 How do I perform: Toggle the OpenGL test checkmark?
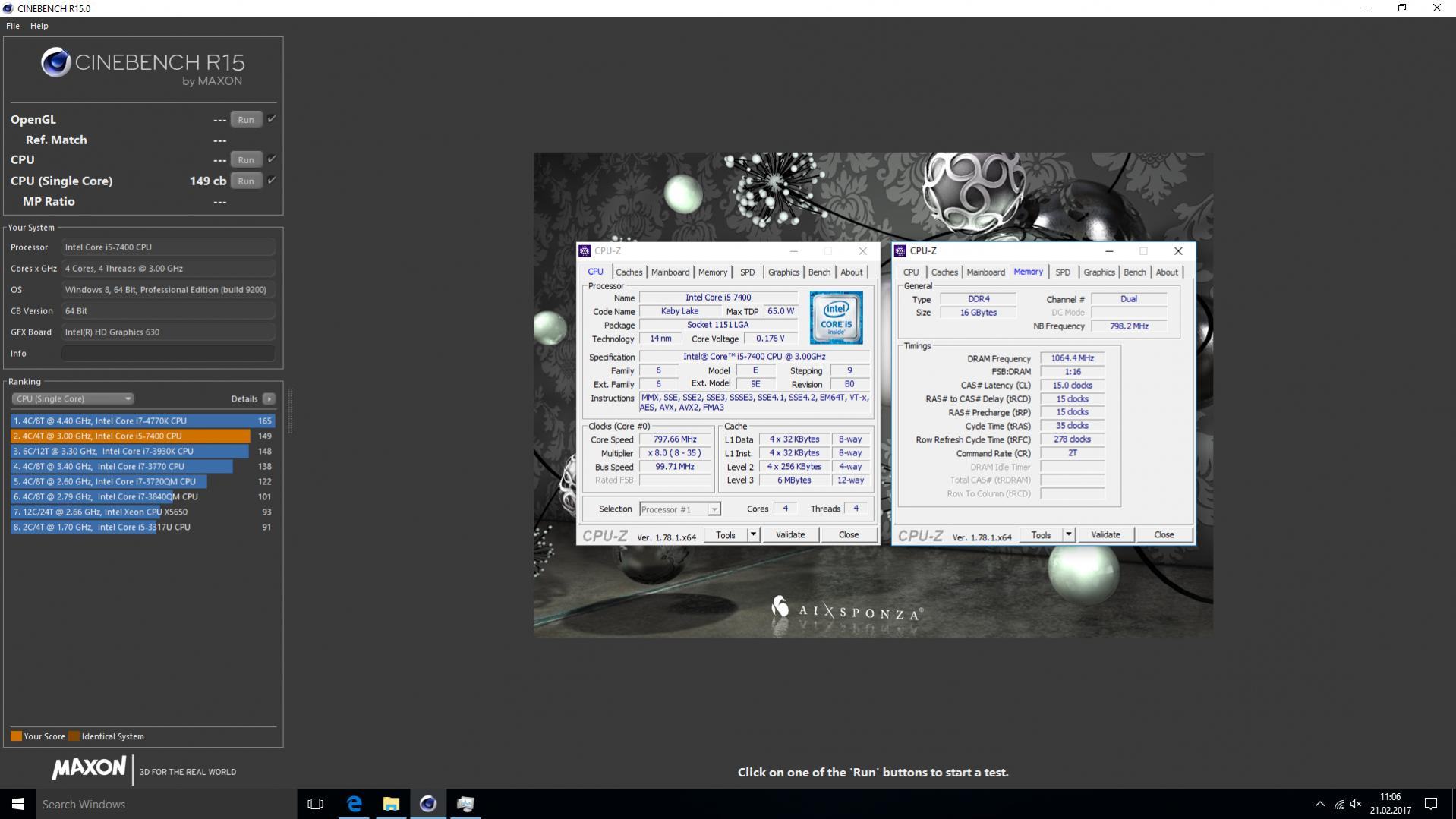pyautogui.click(x=272, y=119)
